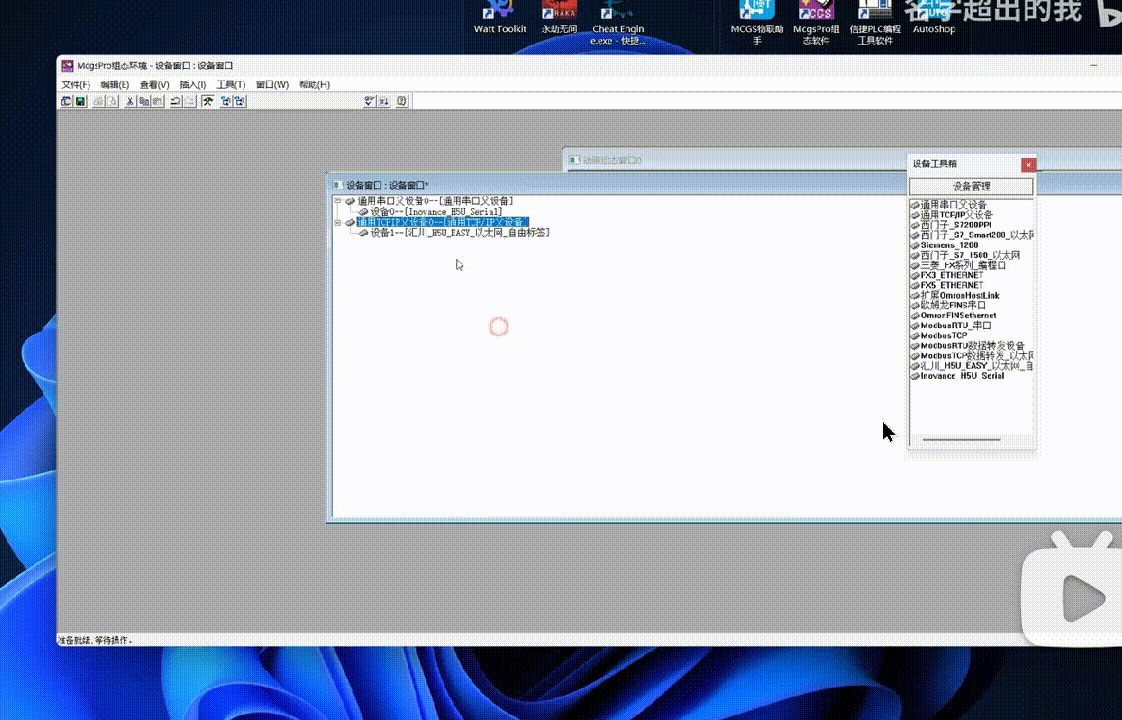This screenshot has height=720, width=1122.
Task: Select highlighted 通用TCPIP父设备0 tree row
Action: pyautogui.click(x=442, y=223)
